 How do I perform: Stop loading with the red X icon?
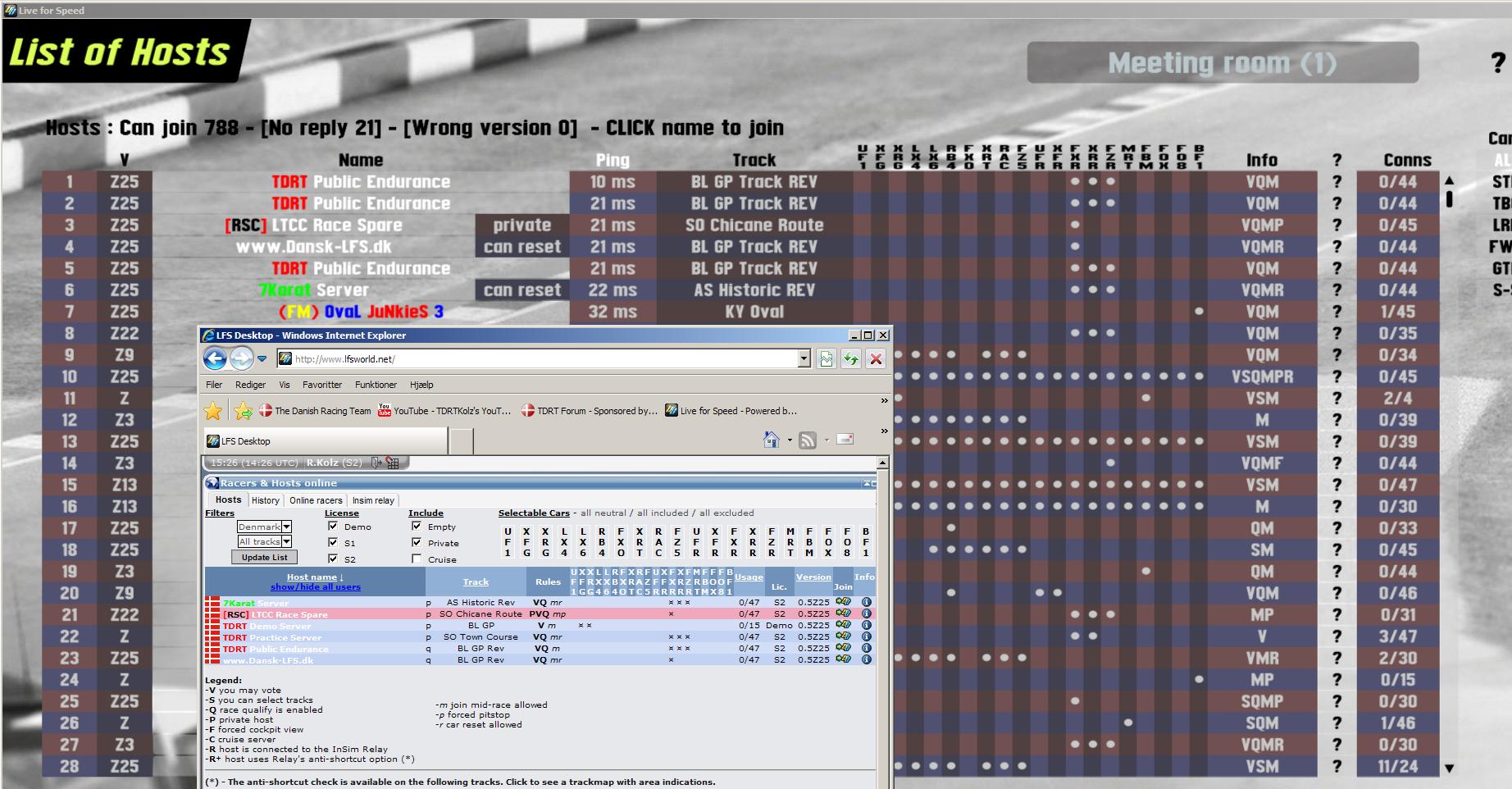click(876, 358)
